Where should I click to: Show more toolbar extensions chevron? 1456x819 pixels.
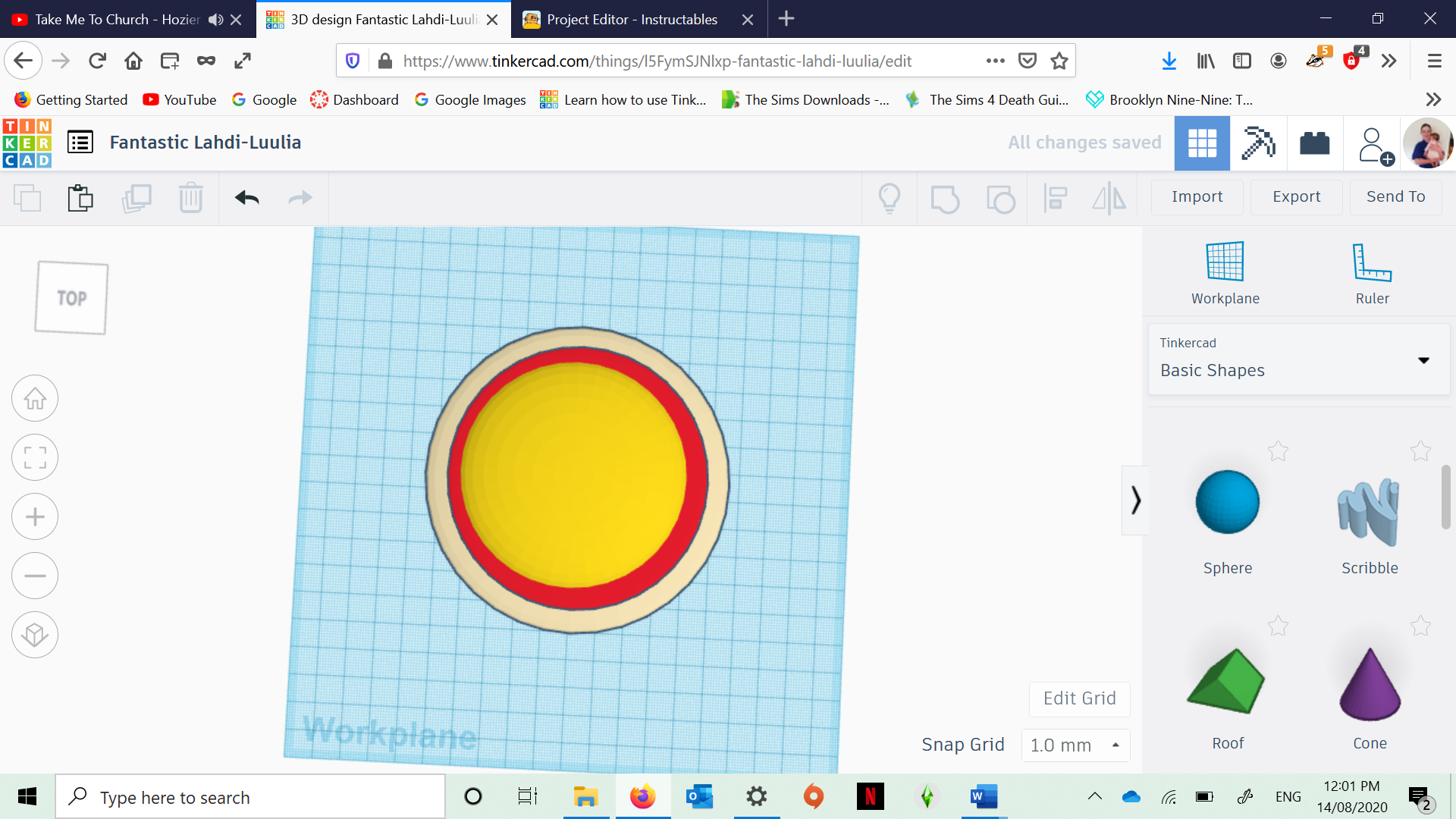1389,61
